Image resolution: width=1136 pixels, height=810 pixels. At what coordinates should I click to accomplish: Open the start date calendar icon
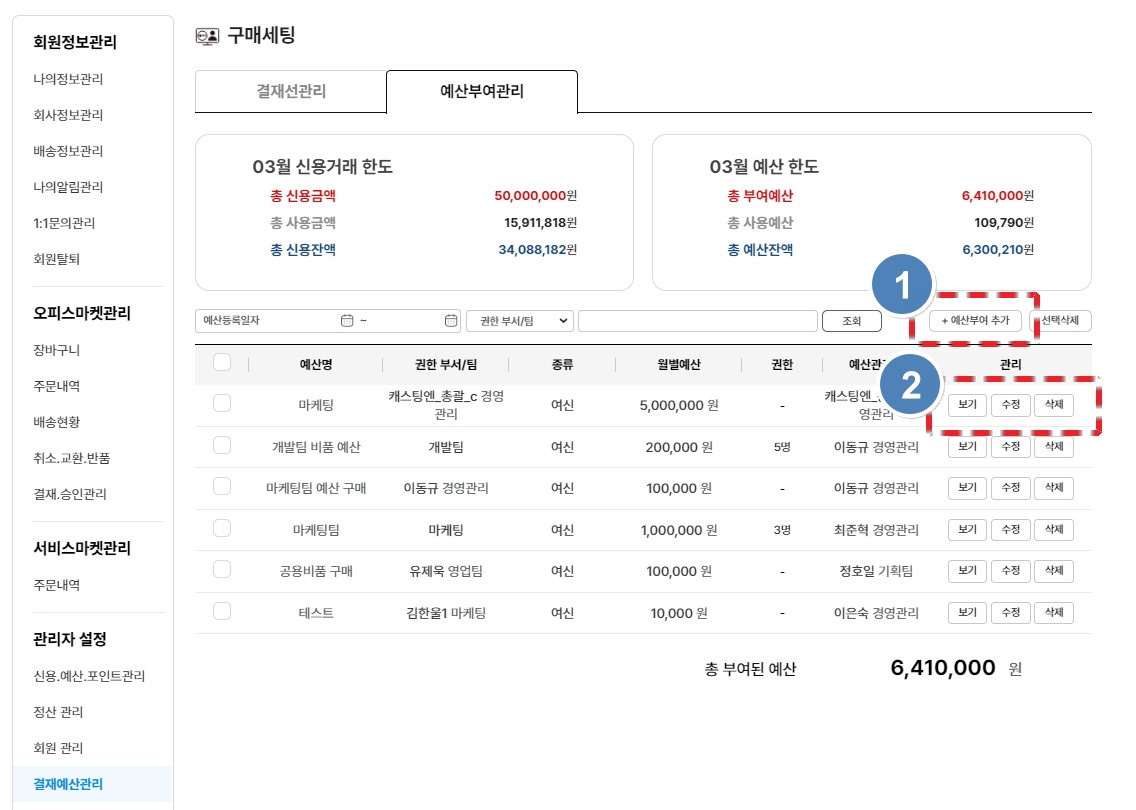coord(347,321)
